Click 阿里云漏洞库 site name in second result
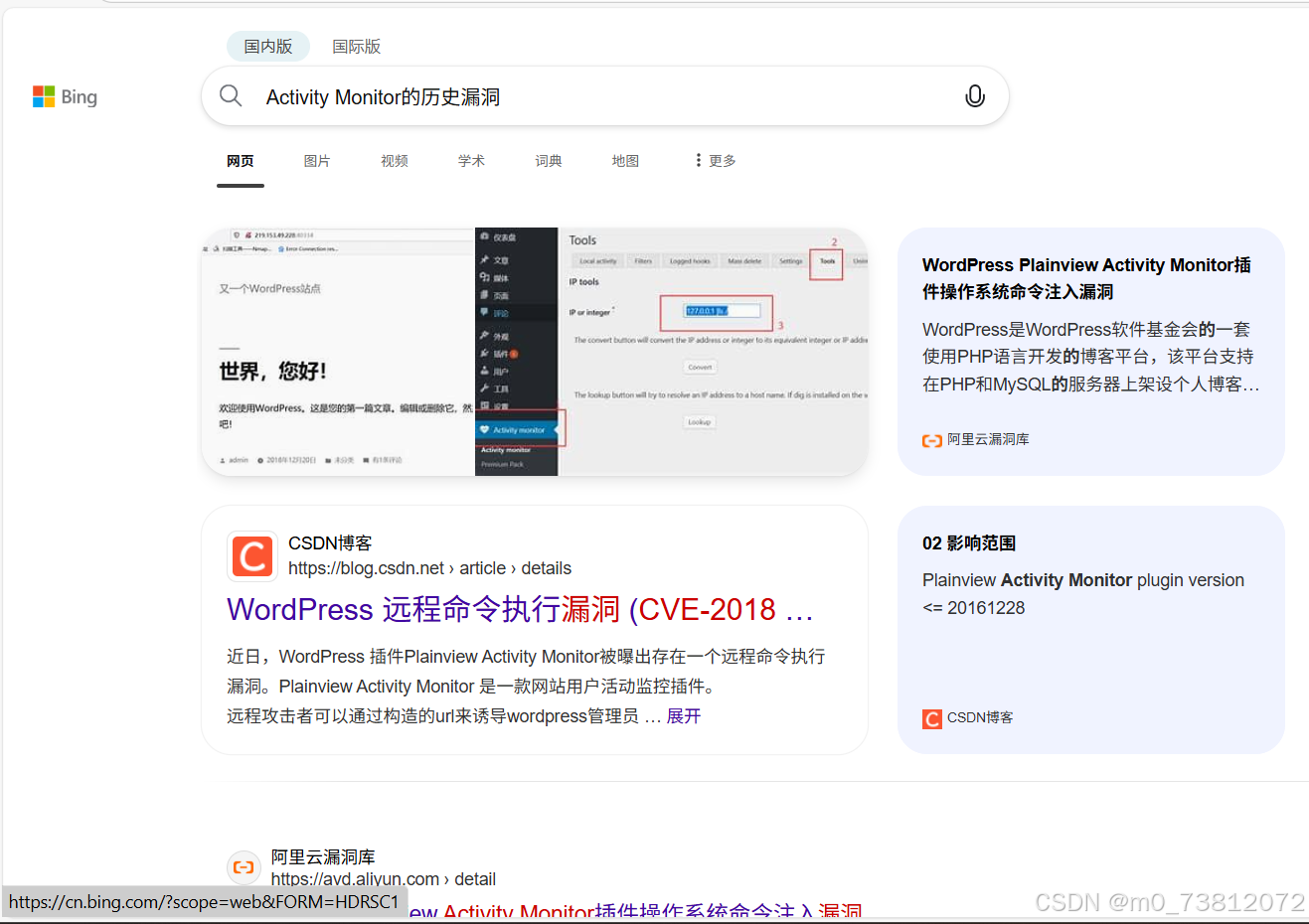 click(323, 856)
